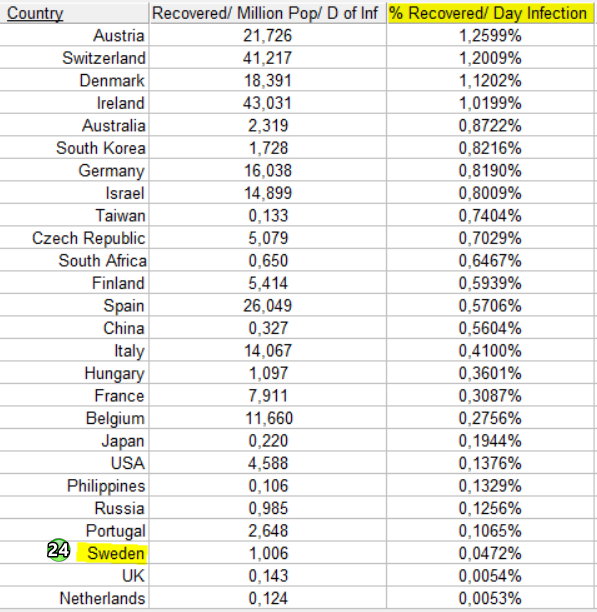Select the Netherlands 0,0053% cell
Image resolution: width=597 pixels, height=612 pixels.
(x=490, y=598)
